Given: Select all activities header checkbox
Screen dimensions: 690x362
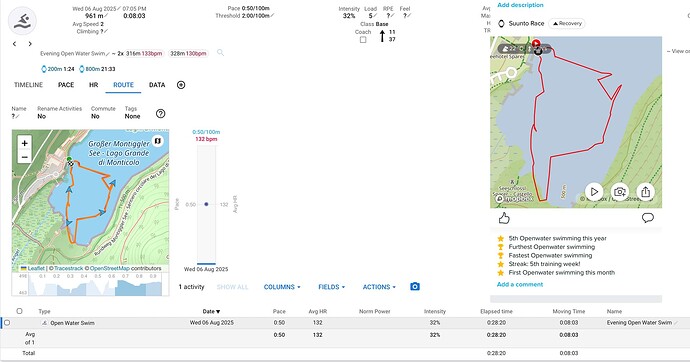Looking at the screenshot, I should (19, 311).
